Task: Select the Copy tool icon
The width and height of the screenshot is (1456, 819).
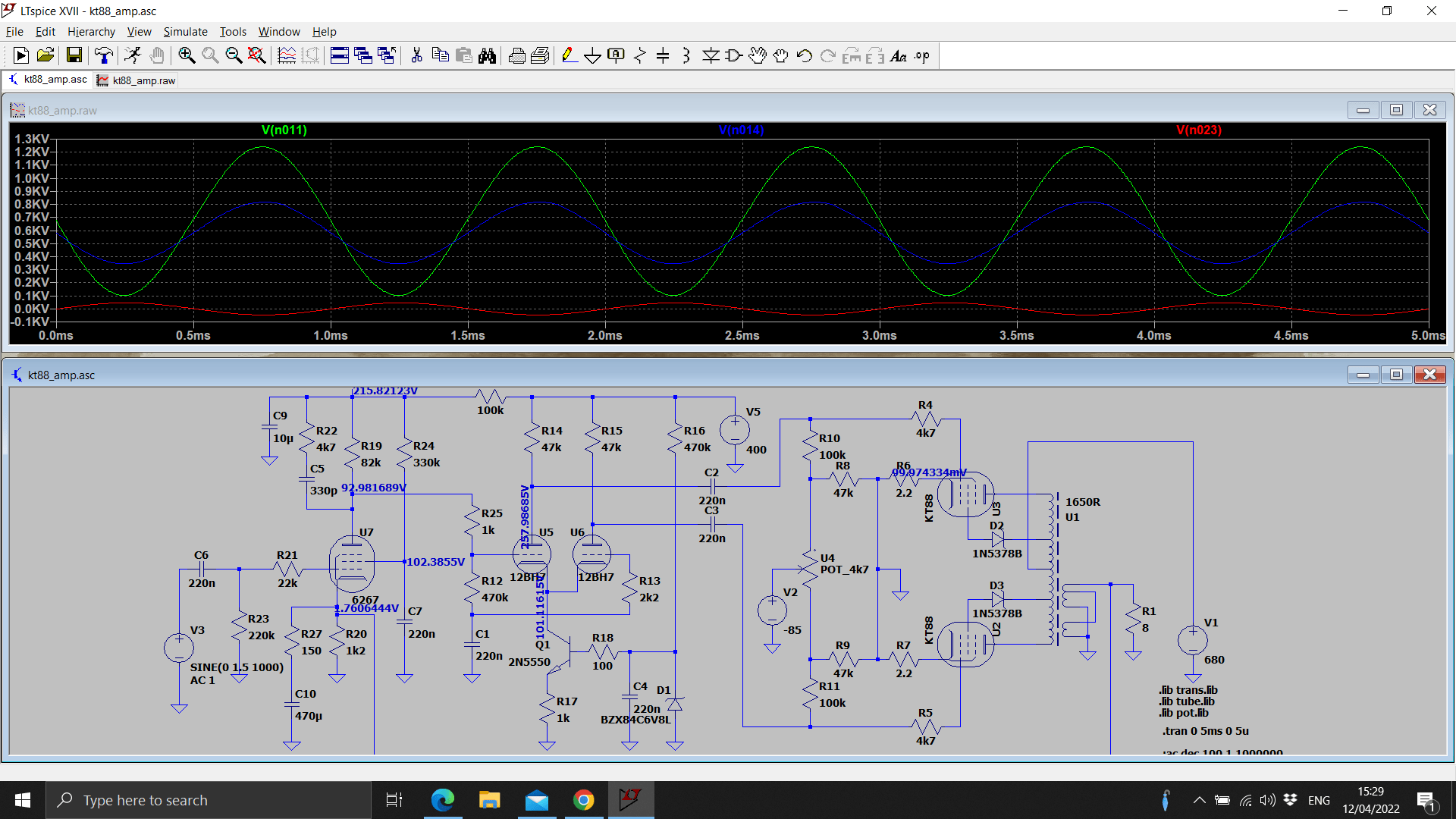Action: point(440,55)
